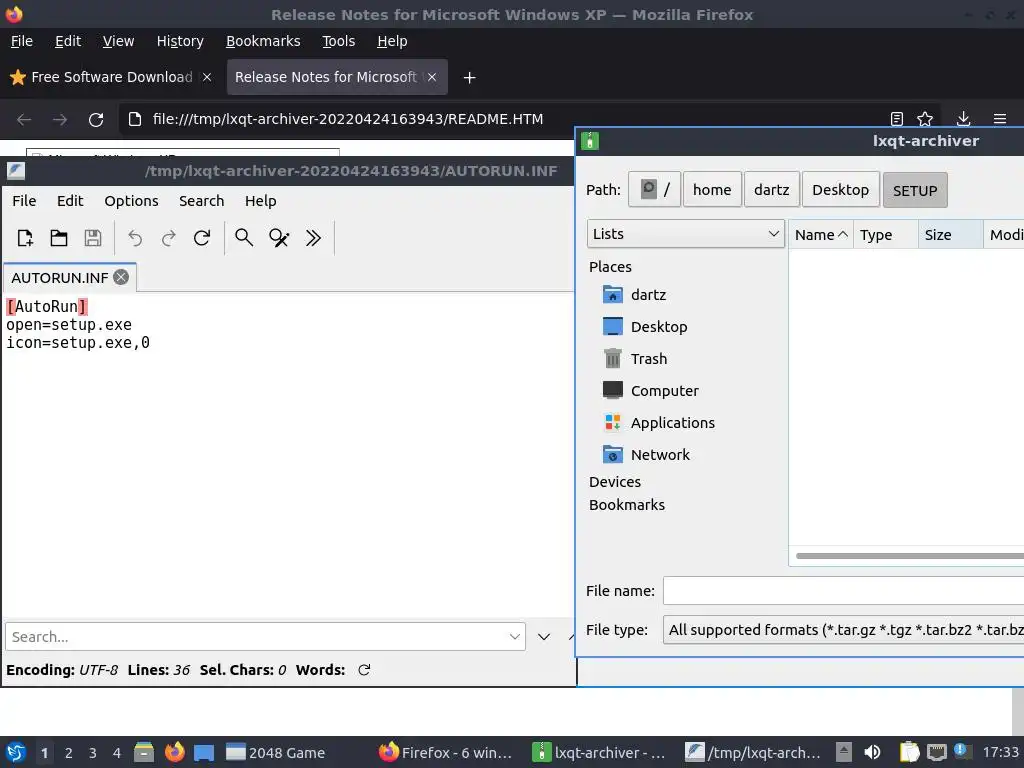
Task: Click the Firefox back arrow
Action: point(24,120)
